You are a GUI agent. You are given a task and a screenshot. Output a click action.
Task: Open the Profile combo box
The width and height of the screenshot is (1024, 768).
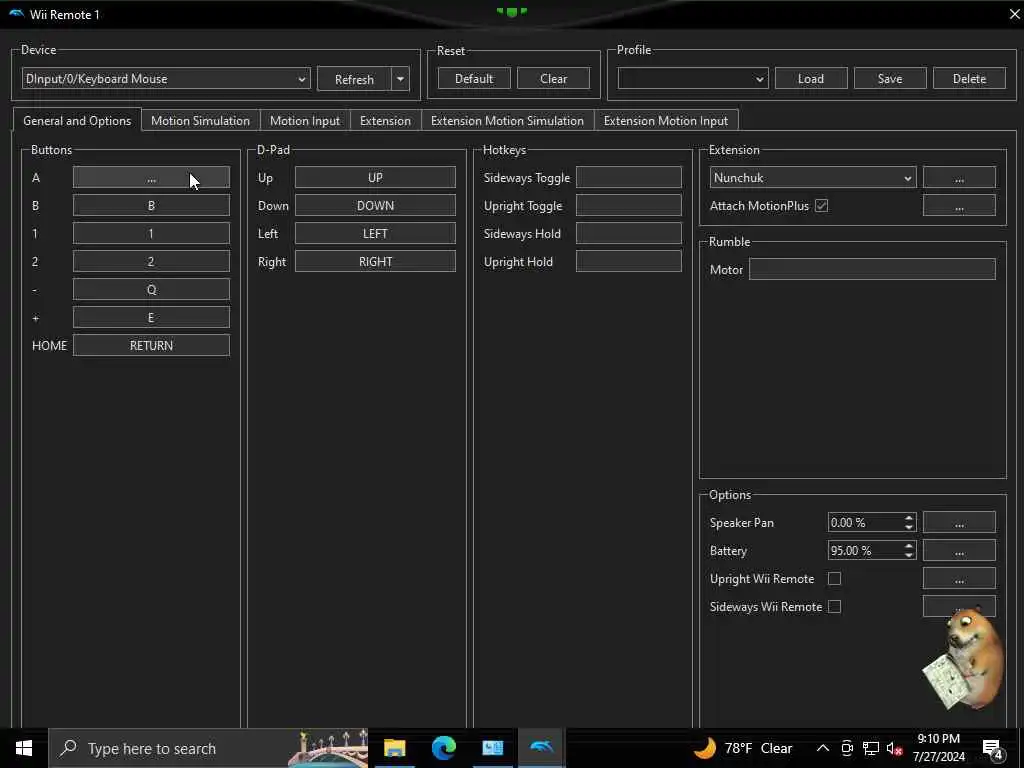693,79
